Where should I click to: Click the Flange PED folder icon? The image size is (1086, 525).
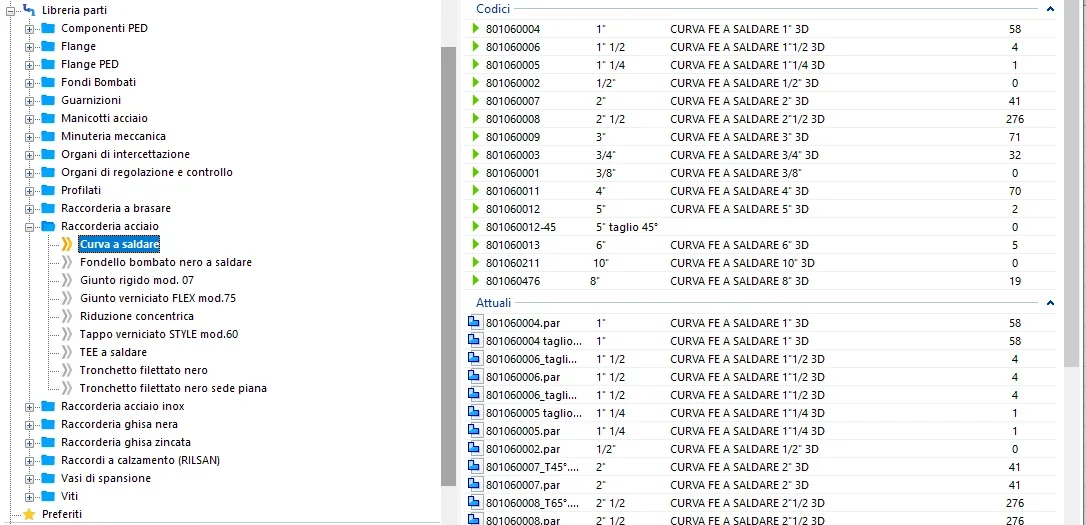click(48, 64)
